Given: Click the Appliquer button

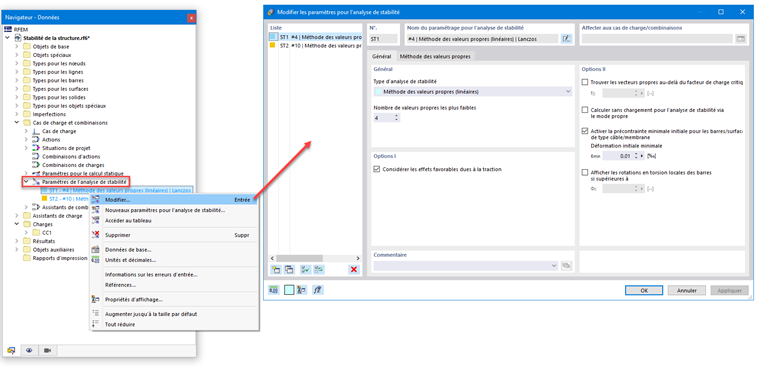Looking at the screenshot, I should coord(729,290).
